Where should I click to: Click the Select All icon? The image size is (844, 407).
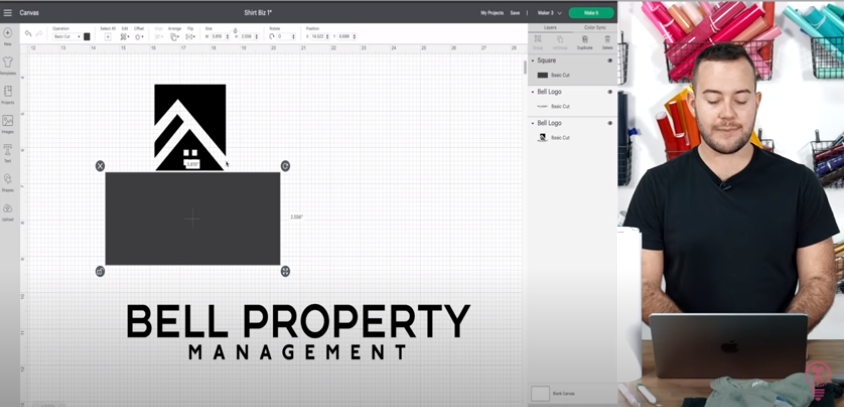point(108,37)
